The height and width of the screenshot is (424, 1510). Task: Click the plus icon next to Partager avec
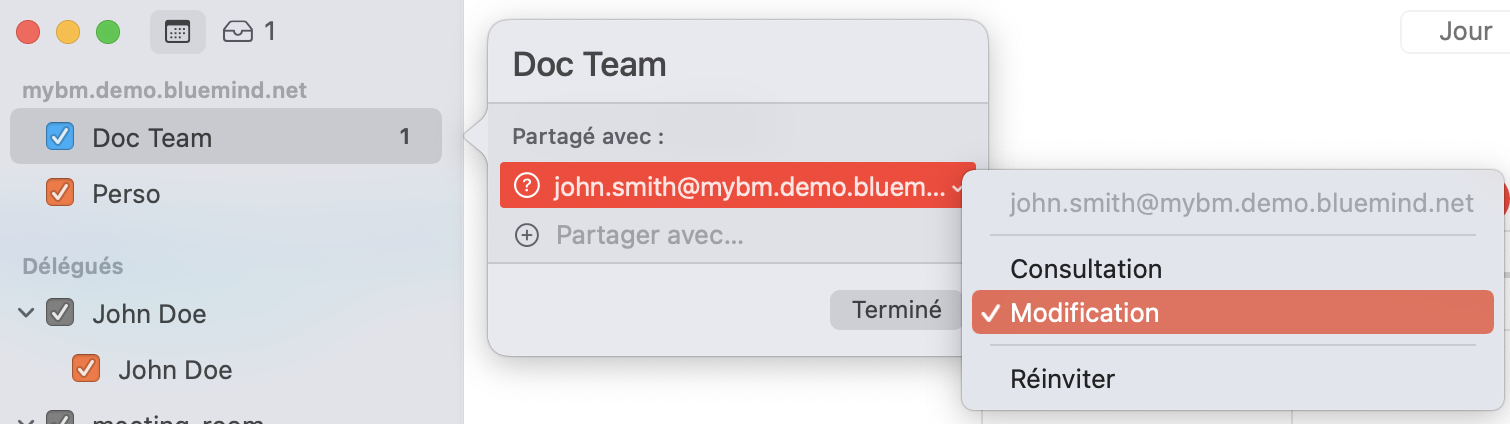(x=526, y=236)
